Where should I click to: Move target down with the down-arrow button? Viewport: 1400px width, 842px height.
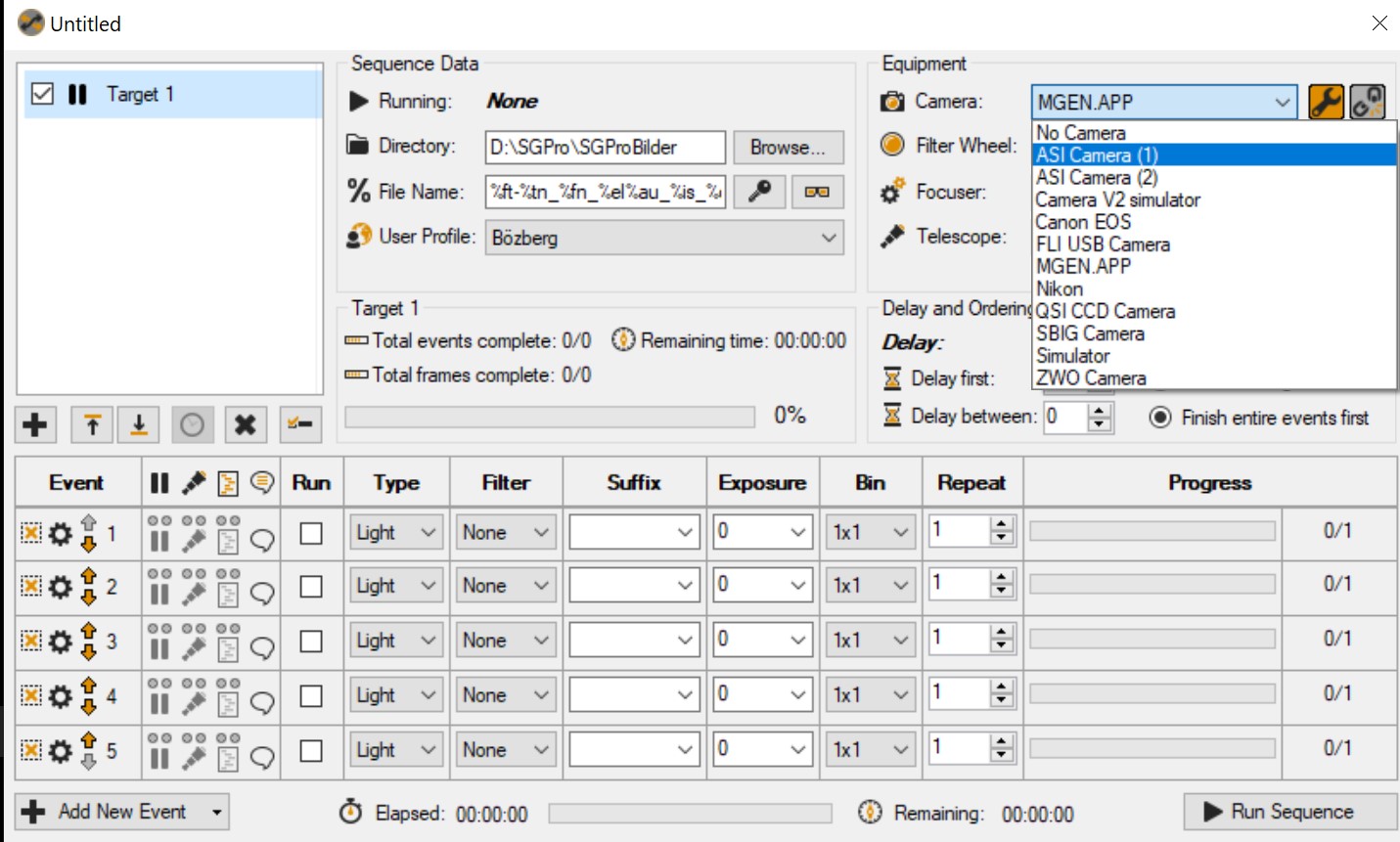tap(139, 424)
